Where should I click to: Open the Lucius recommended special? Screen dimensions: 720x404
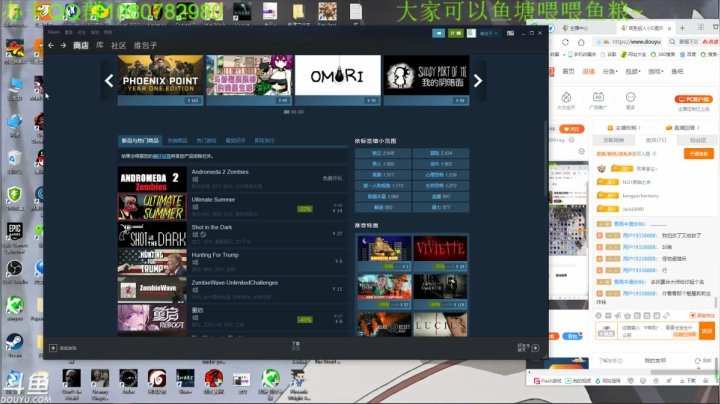tap(440, 325)
